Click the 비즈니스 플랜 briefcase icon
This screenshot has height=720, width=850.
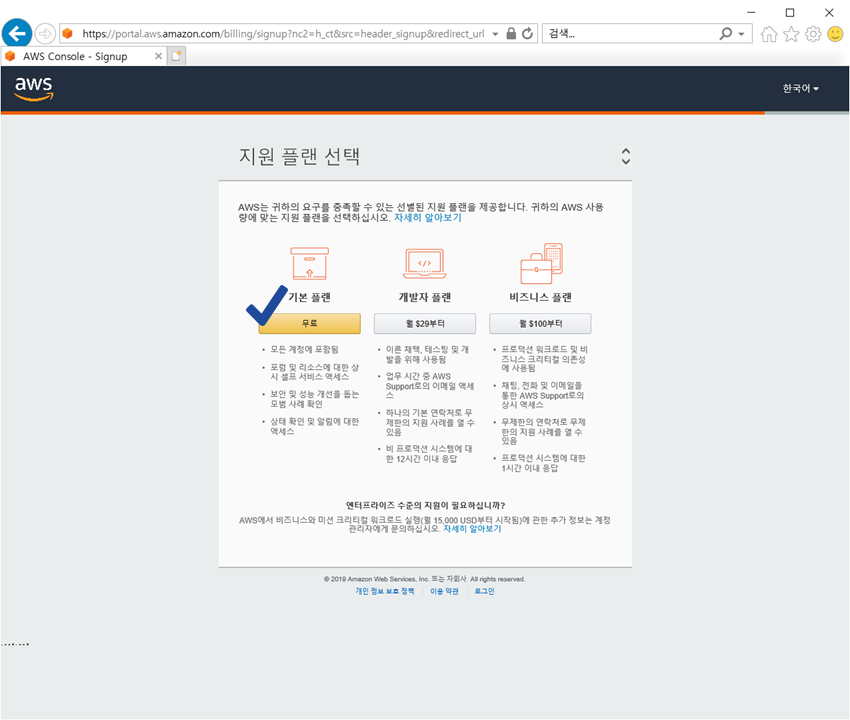(x=541, y=263)
